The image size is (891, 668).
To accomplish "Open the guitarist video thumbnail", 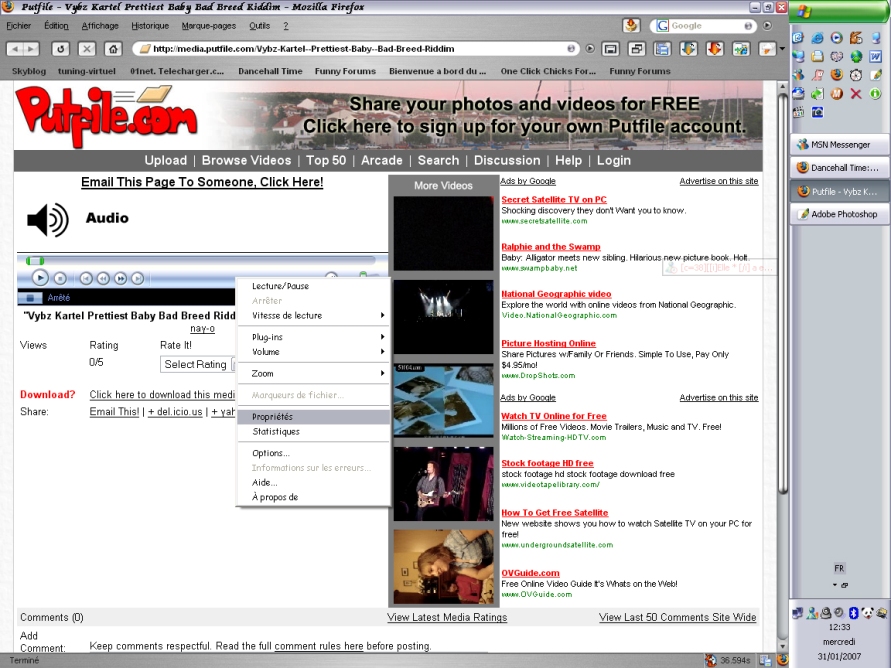I will 443,484.
